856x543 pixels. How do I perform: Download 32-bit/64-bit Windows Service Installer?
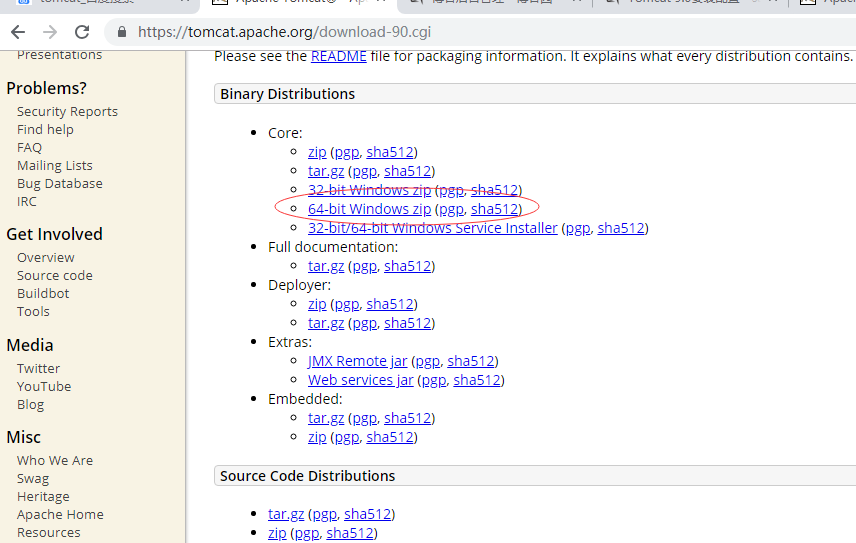click(432, 228)
